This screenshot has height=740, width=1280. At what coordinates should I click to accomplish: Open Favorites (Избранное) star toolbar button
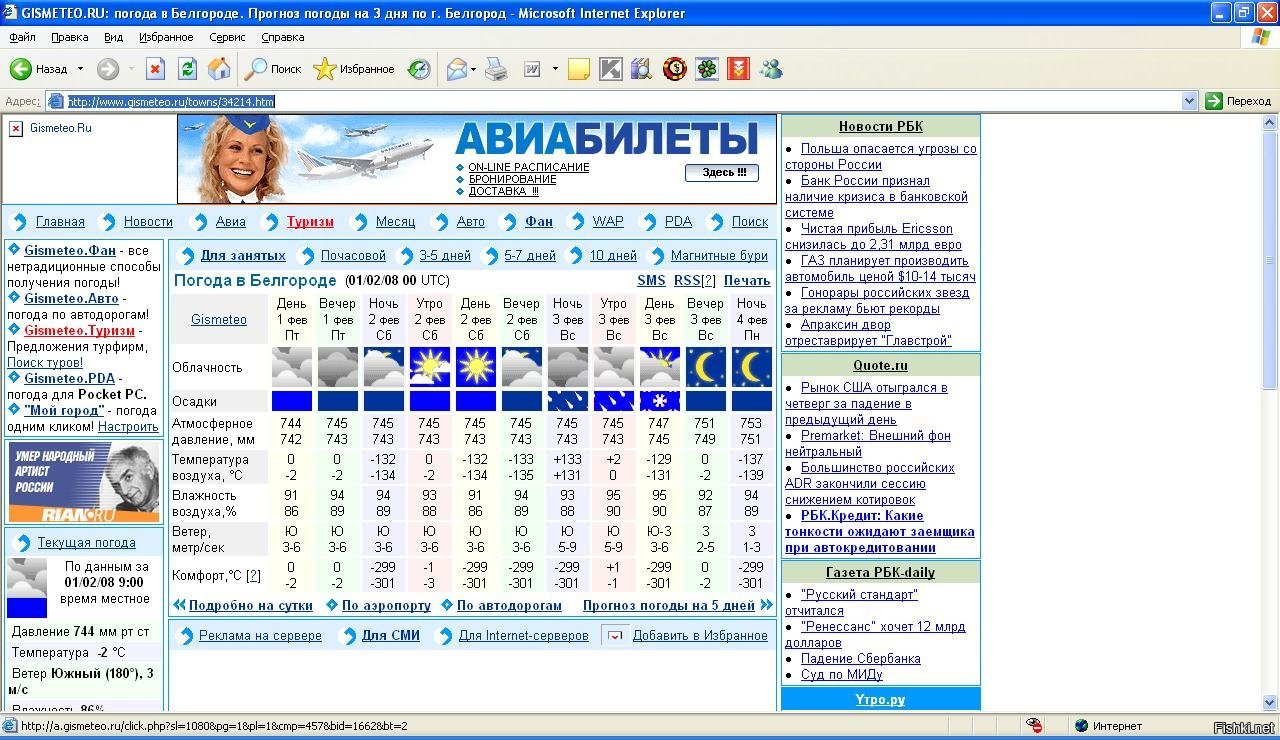tap(354, 69)
